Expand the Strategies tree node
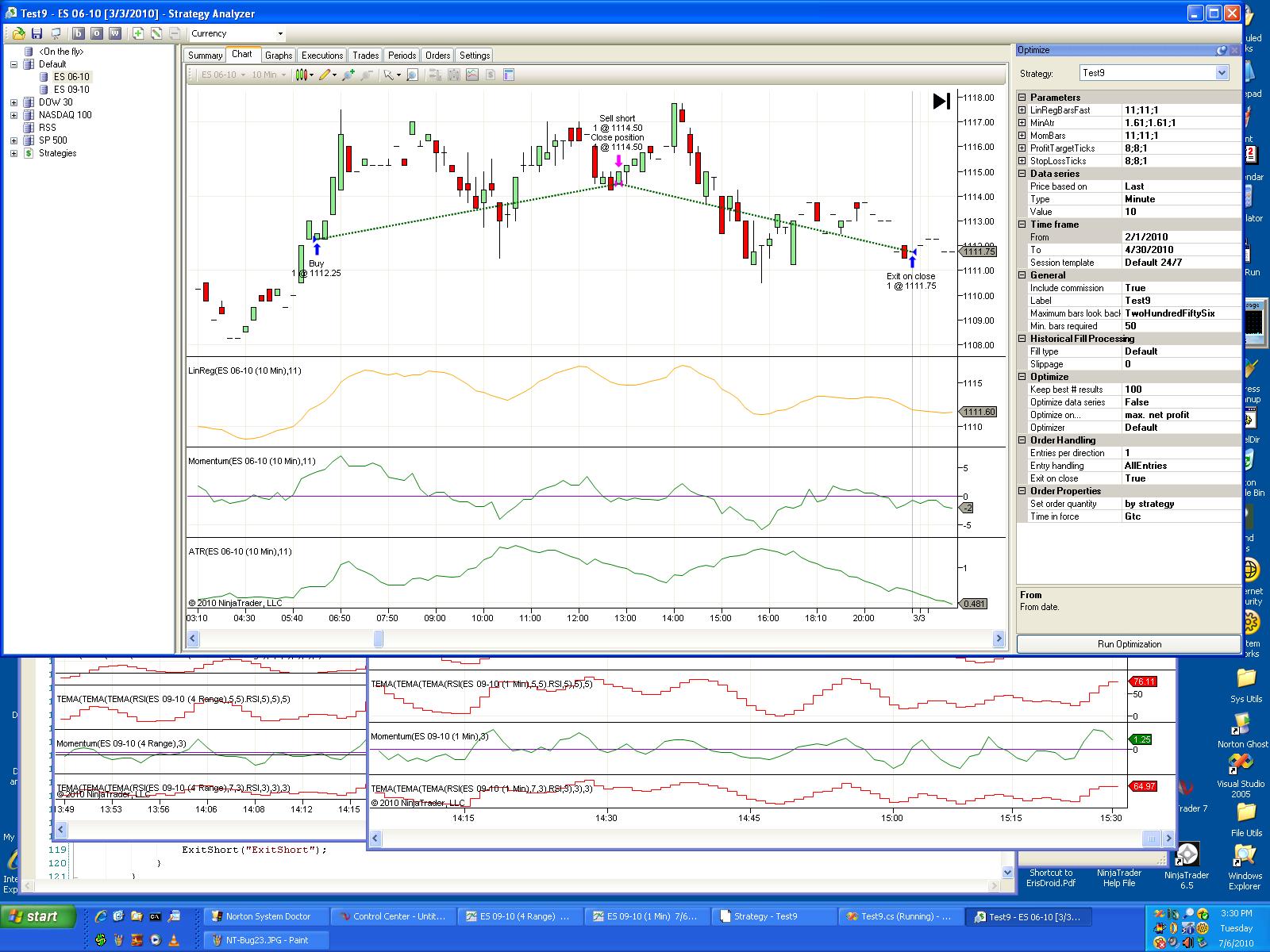 pos(13,153)
